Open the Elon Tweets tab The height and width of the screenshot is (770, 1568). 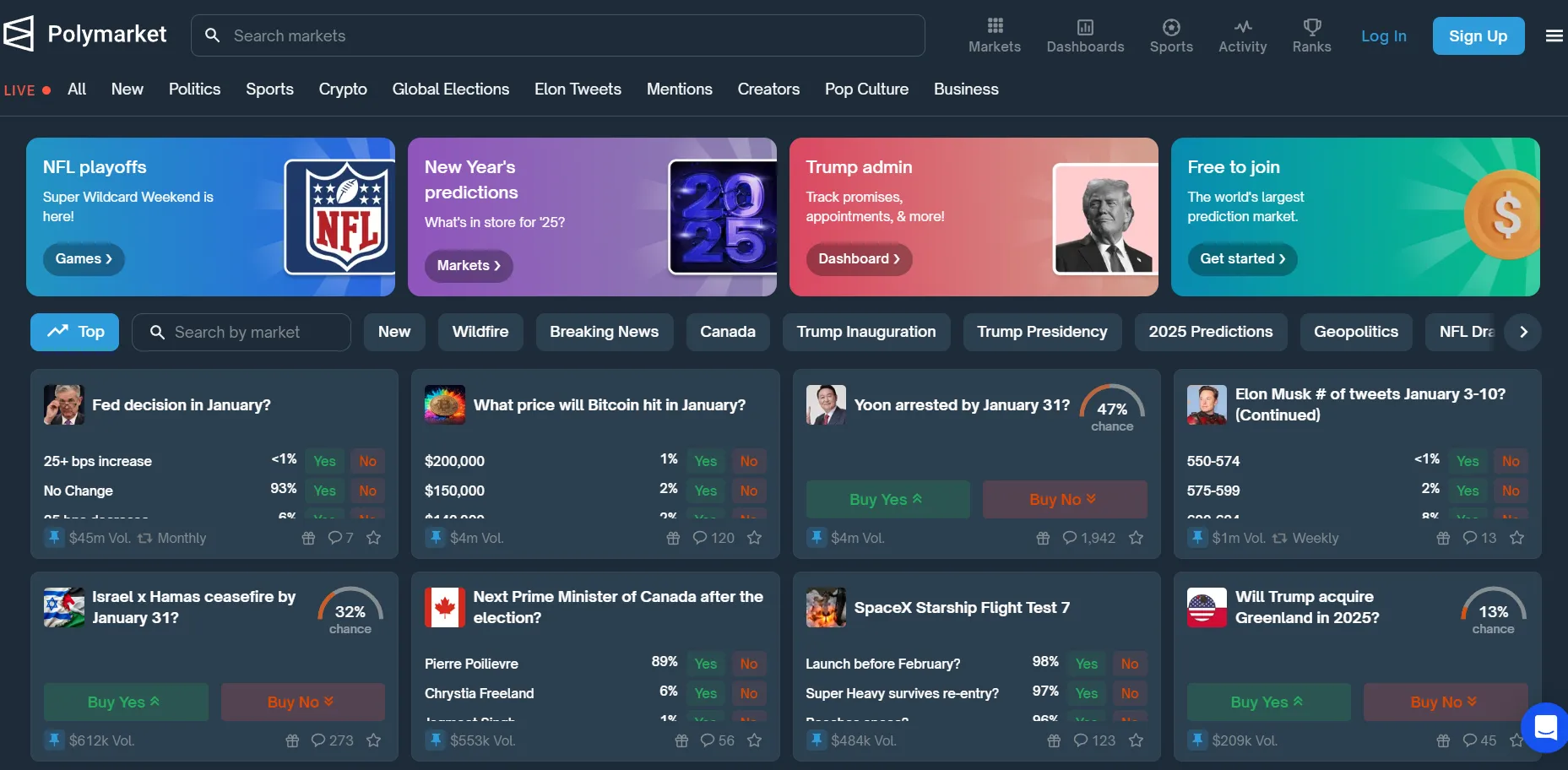(578, 89)
